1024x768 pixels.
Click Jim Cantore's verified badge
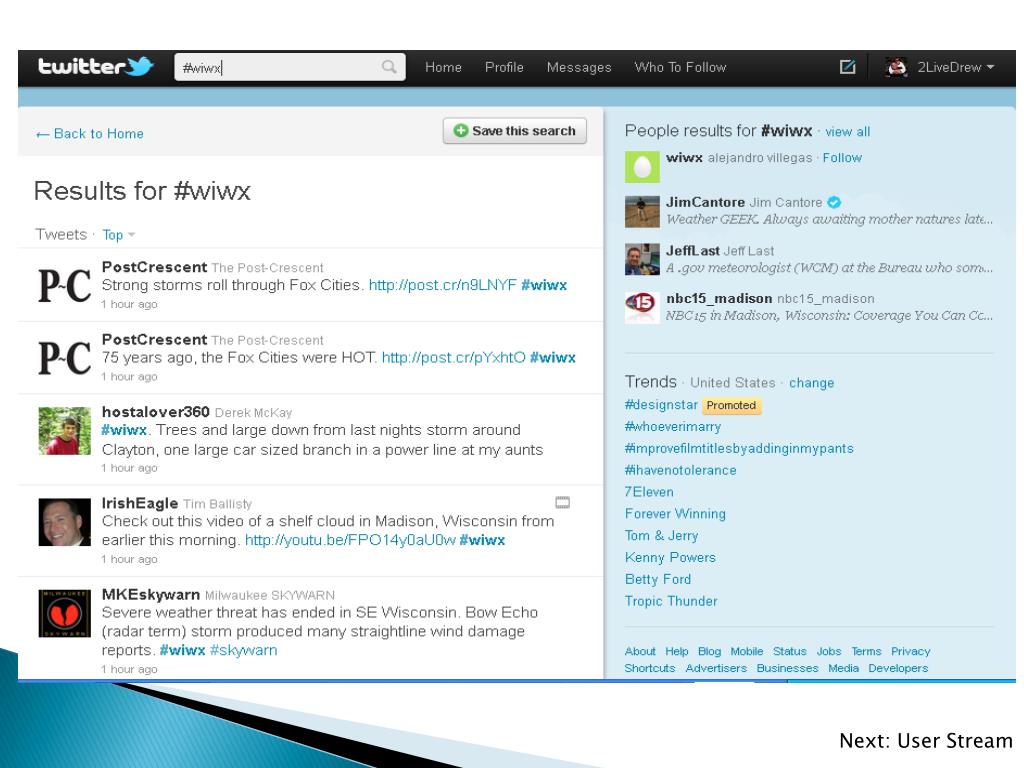tap(834, 202)
